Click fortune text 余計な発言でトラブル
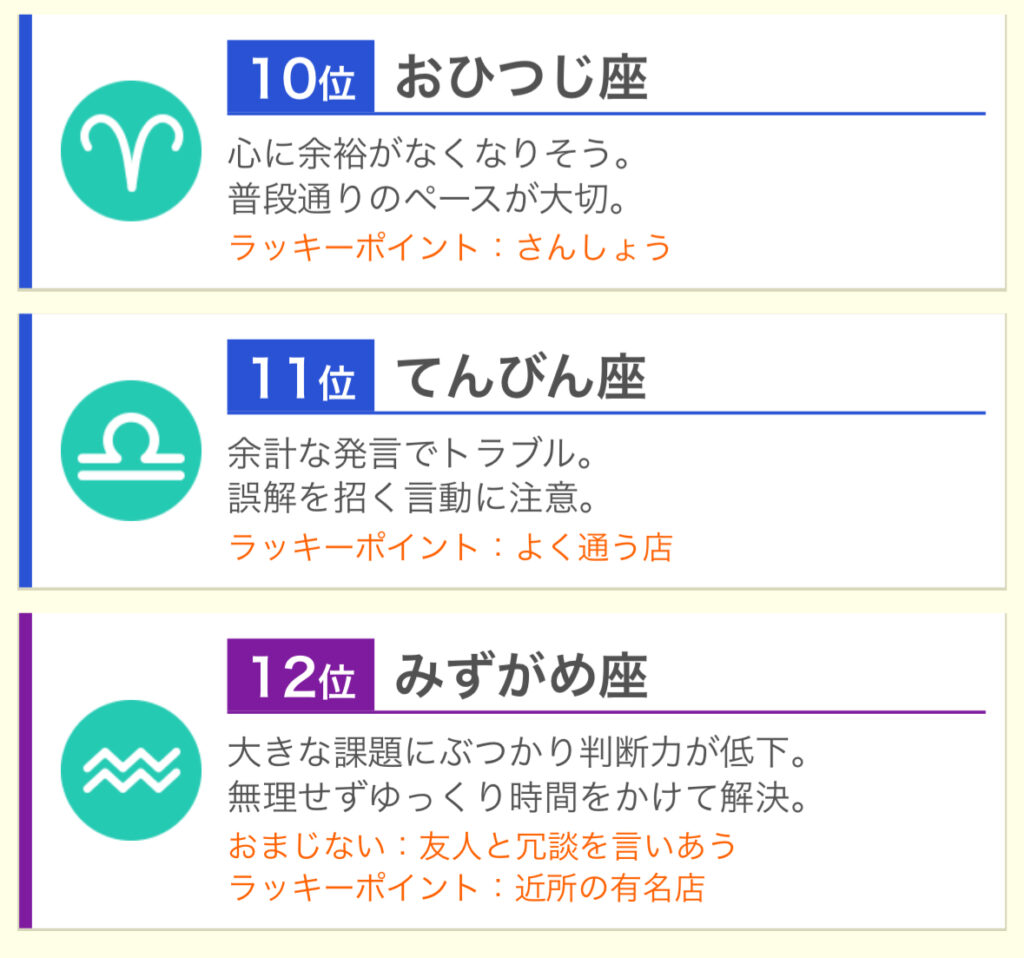The width and height of the screenshot is (1024, 958). 411,453
